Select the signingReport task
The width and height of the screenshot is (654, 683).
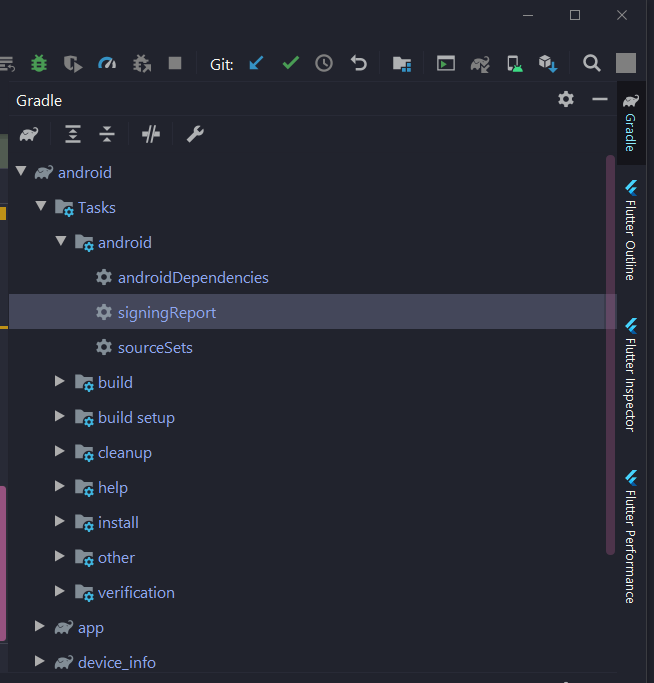(x=166, y=312)
